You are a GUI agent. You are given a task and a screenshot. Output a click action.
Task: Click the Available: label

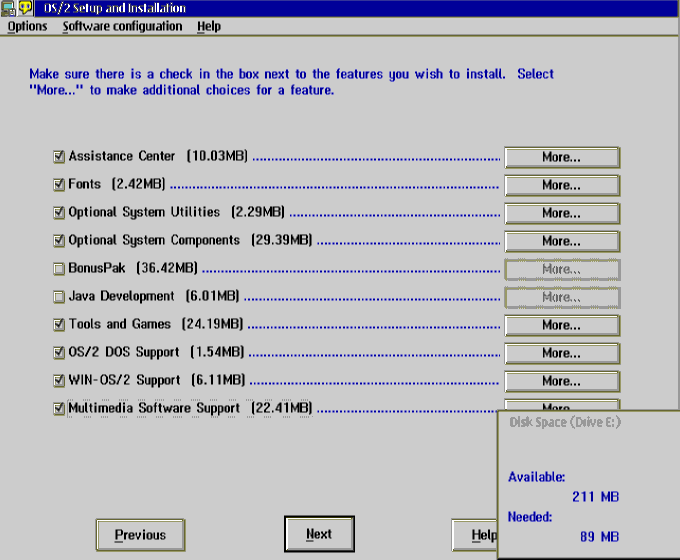tap(536, 477)
